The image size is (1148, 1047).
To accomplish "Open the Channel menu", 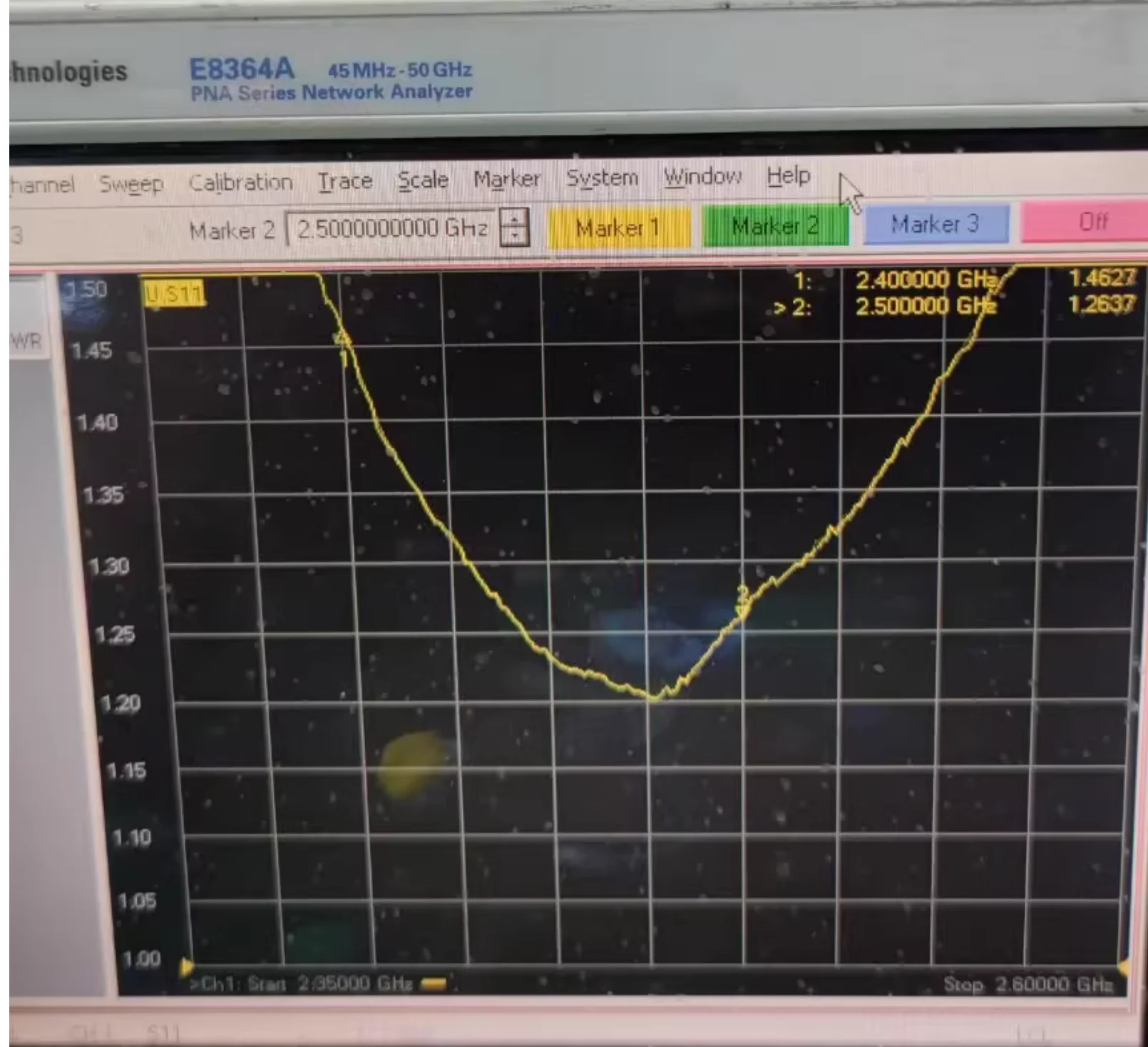I will [x=41, y=185].
